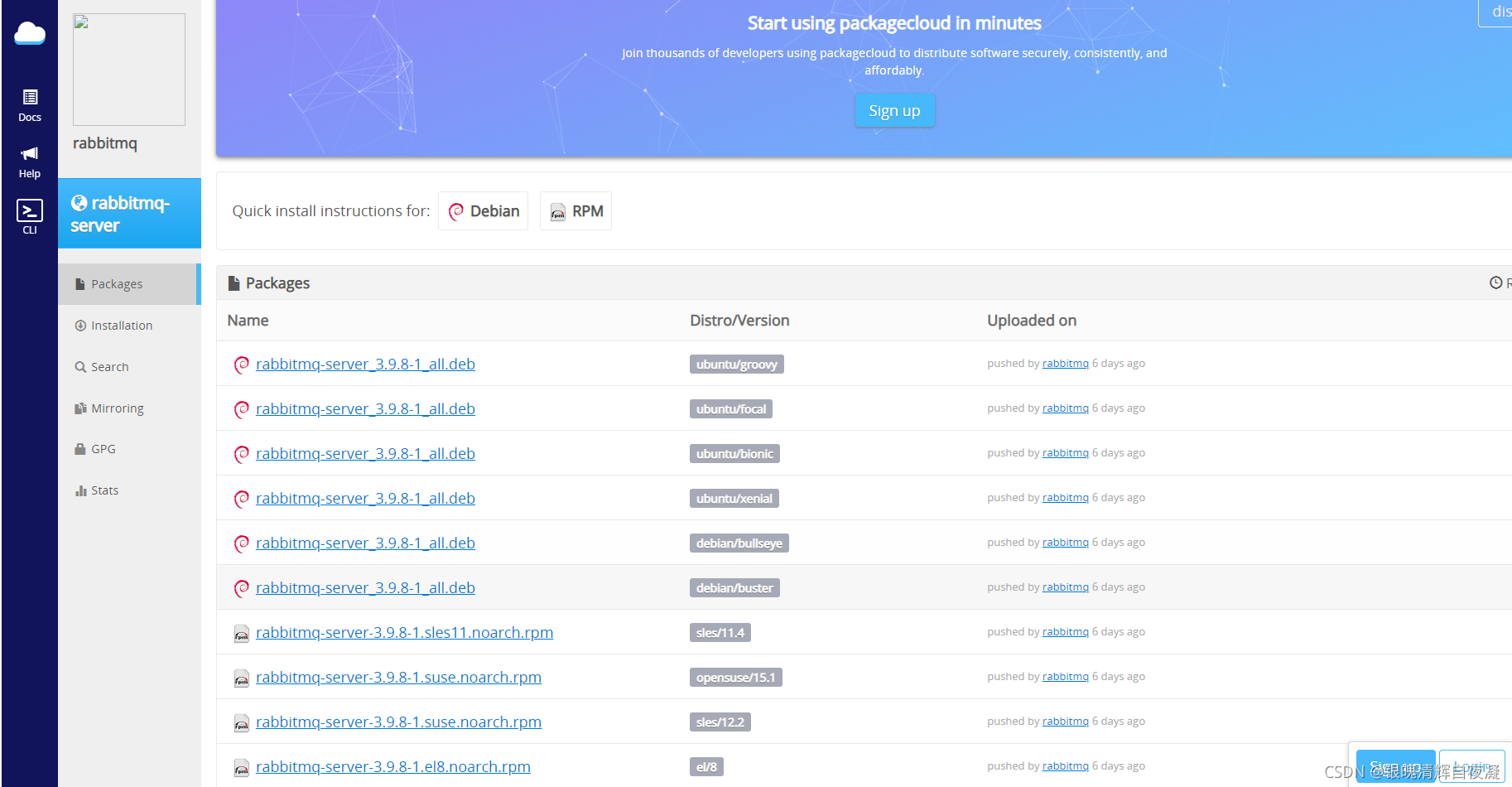The image size is (1512, 787).
Task: Click the RPM icon in sles/12.2 row
Action: (242, 723)
